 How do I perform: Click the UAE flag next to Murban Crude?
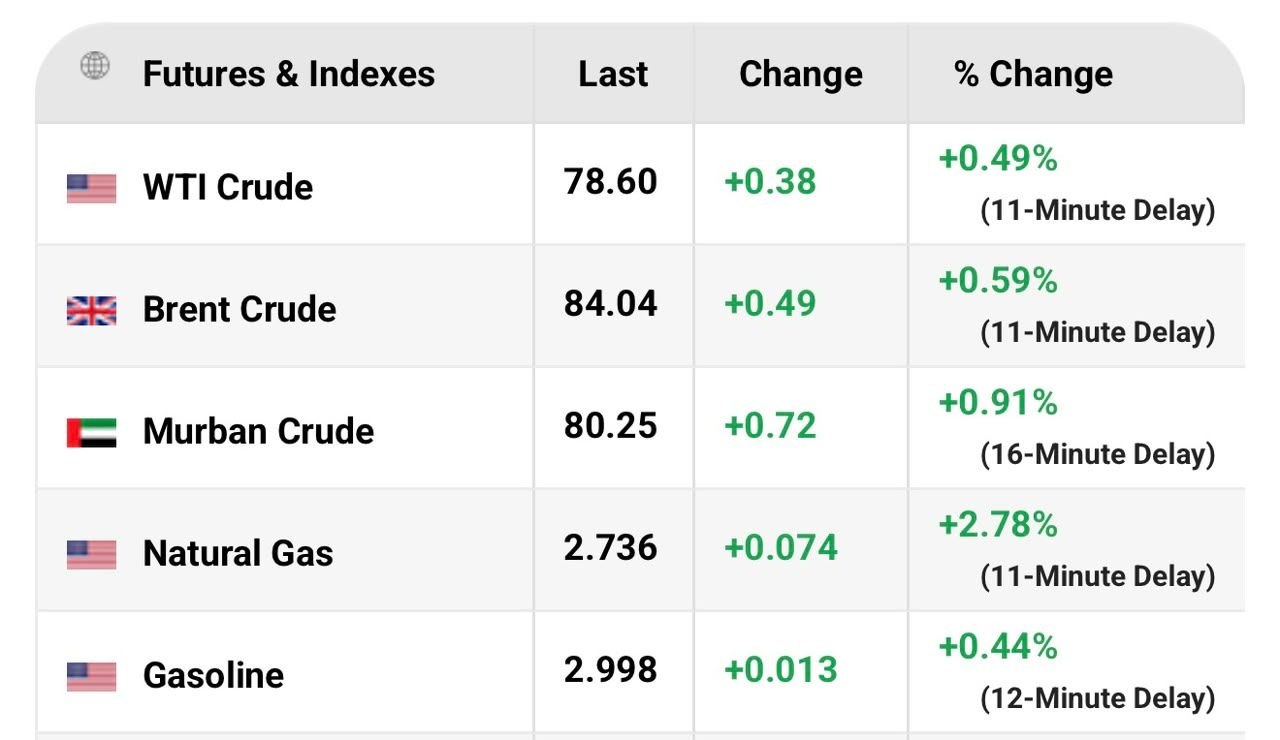coord(91,433)
